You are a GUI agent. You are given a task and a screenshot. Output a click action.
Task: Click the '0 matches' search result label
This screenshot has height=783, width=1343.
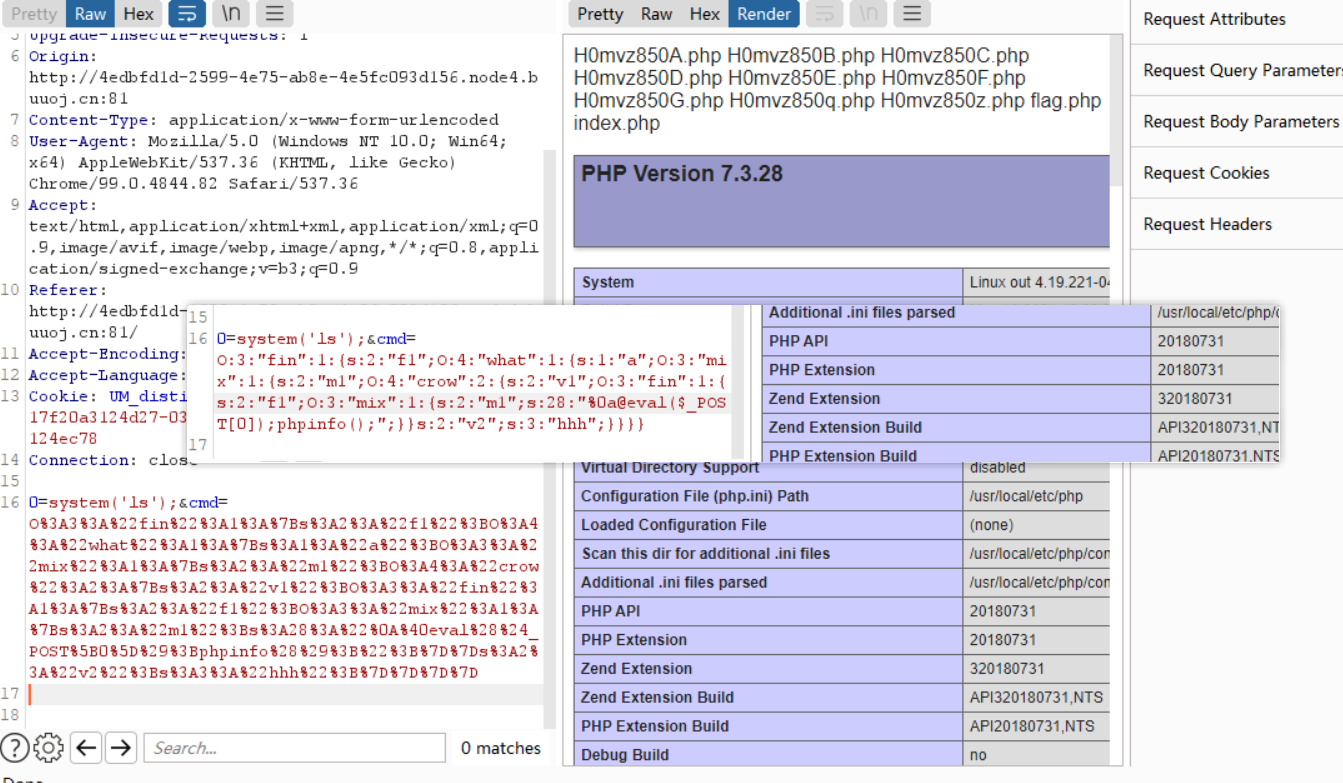[x=500, y=748]
